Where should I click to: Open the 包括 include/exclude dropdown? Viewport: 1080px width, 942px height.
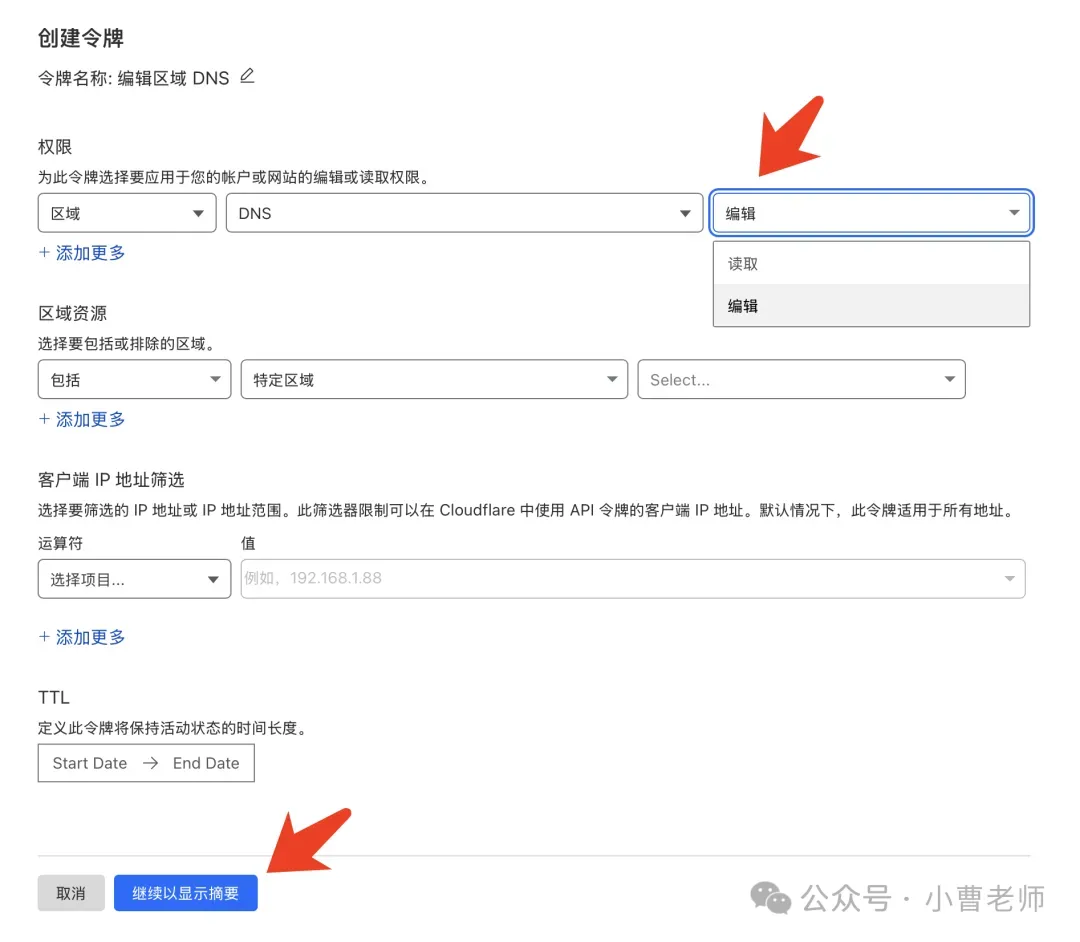click(134, 380)
